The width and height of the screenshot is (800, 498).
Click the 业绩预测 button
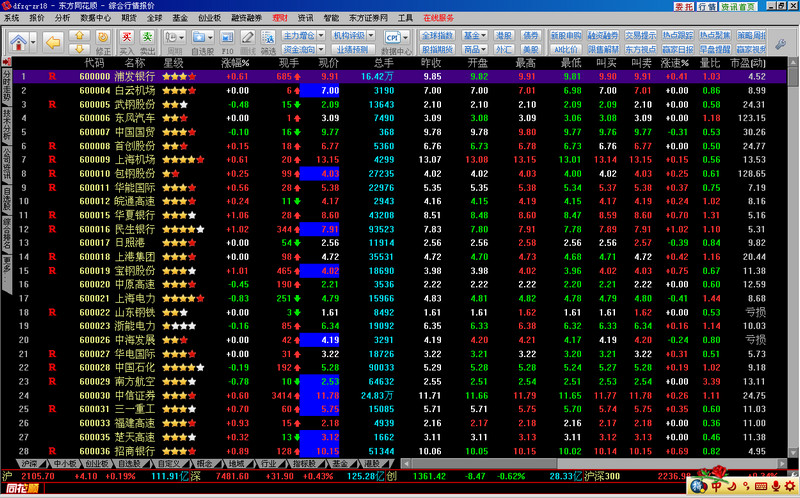click(353, 49)
